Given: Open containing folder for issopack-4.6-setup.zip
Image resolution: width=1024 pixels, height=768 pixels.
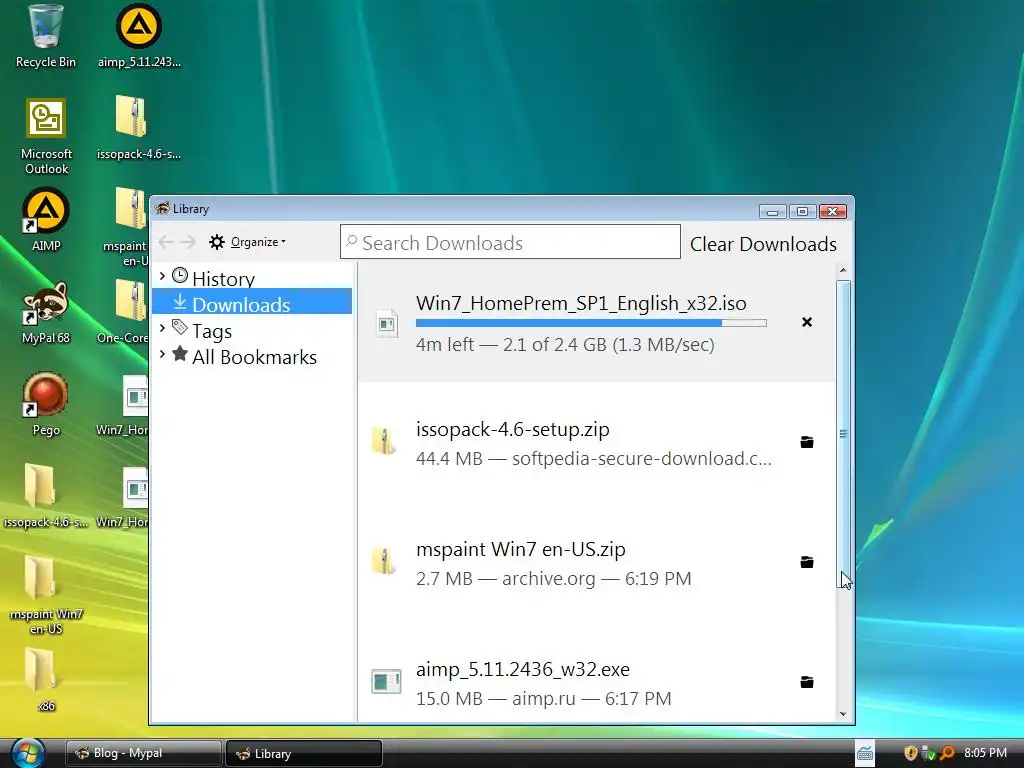Looking at the screenshot, I should (x=807, y=442).
